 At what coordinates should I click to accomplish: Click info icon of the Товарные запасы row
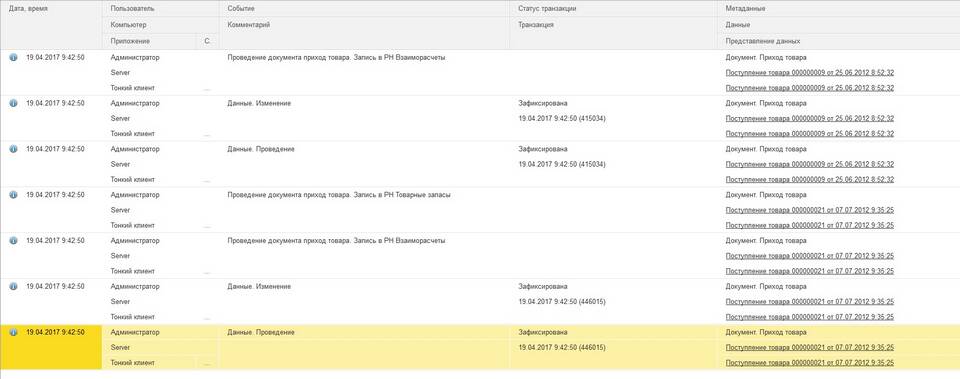click(x=13, y=195)
